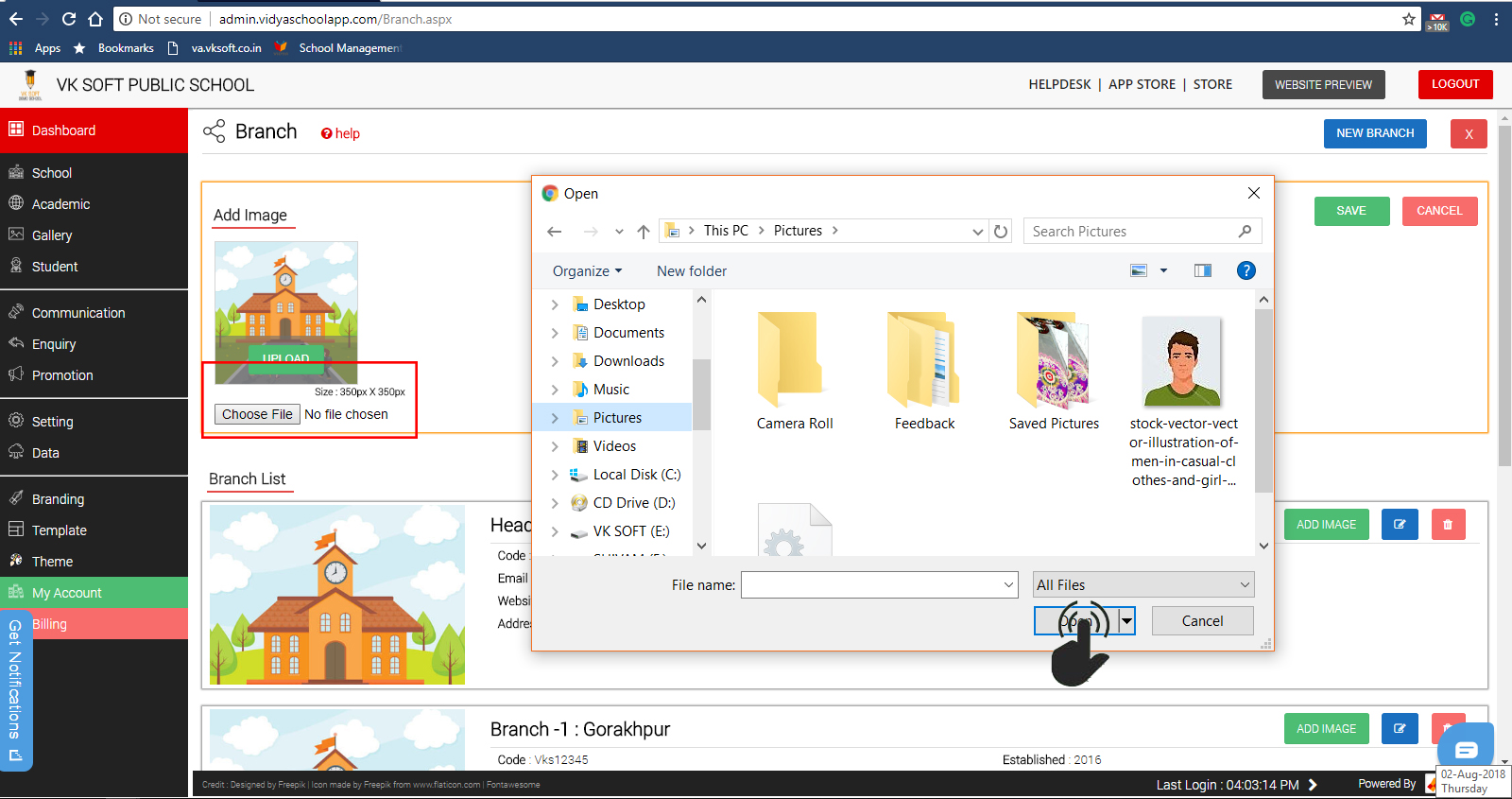The image size is (1512, 799).
Task: Show the preview pane in dialog
Action: 1203,271
